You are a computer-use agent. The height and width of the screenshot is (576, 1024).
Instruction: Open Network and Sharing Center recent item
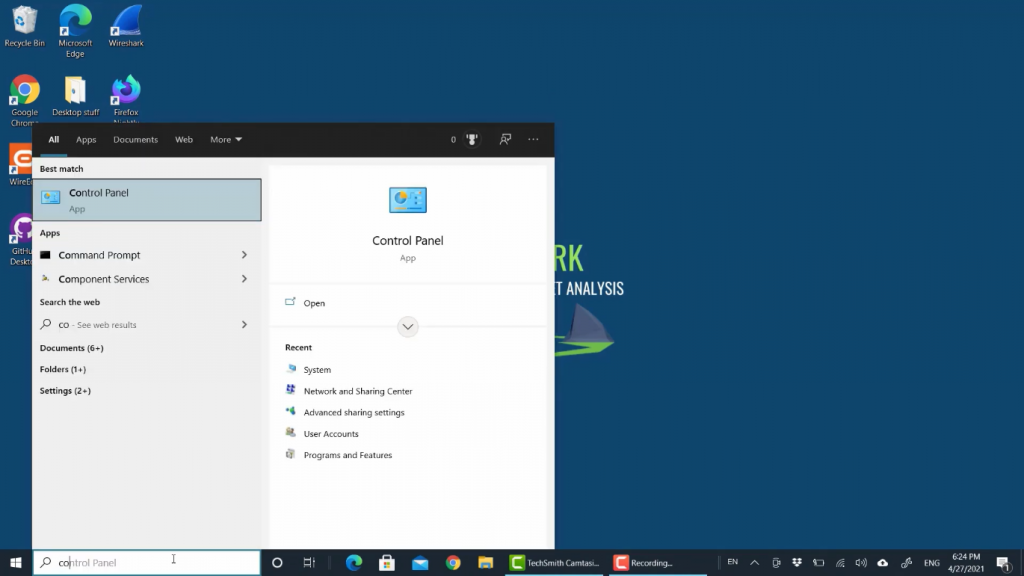[357, 391]
